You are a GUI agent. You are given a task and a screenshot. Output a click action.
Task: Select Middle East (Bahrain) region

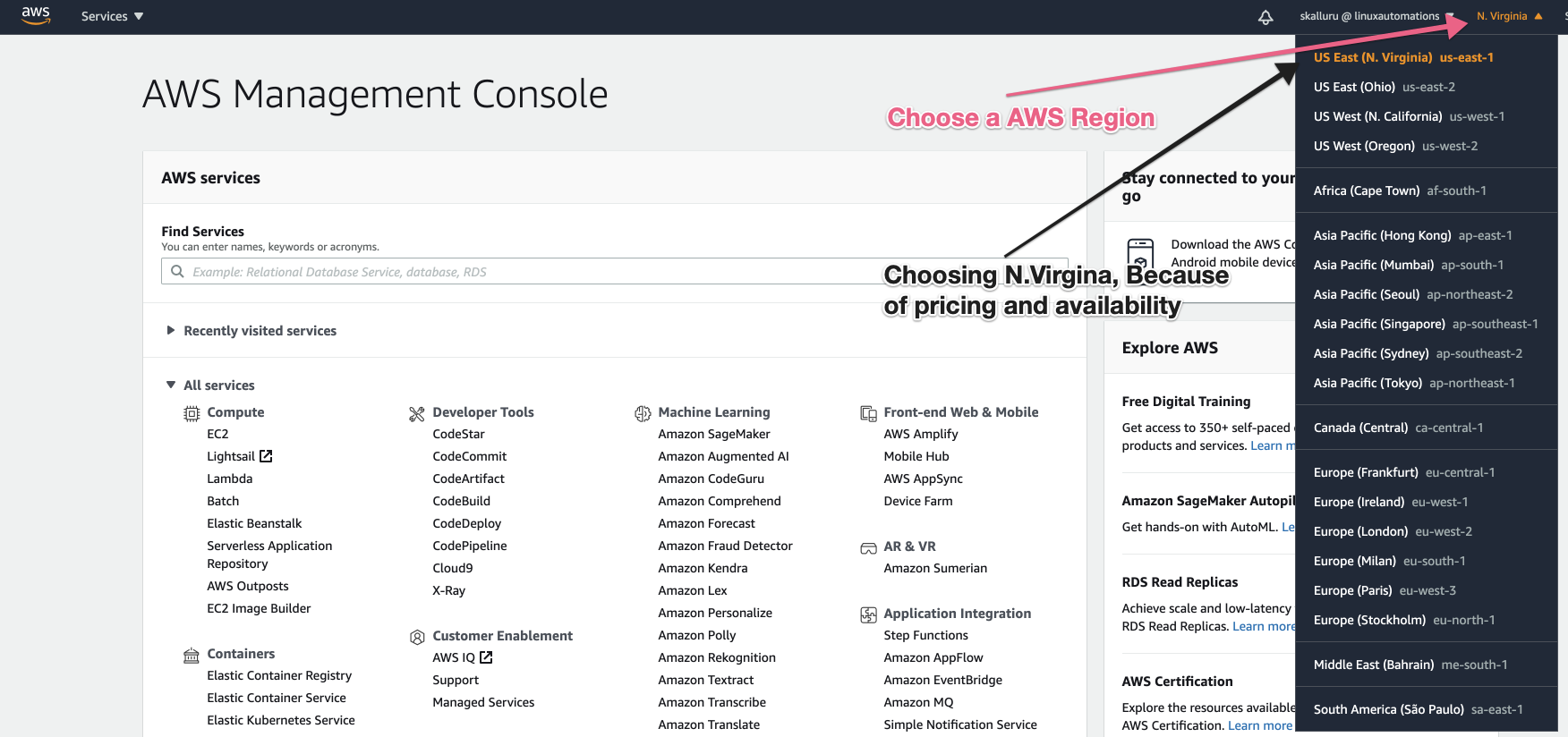(x=1427, y=665)
